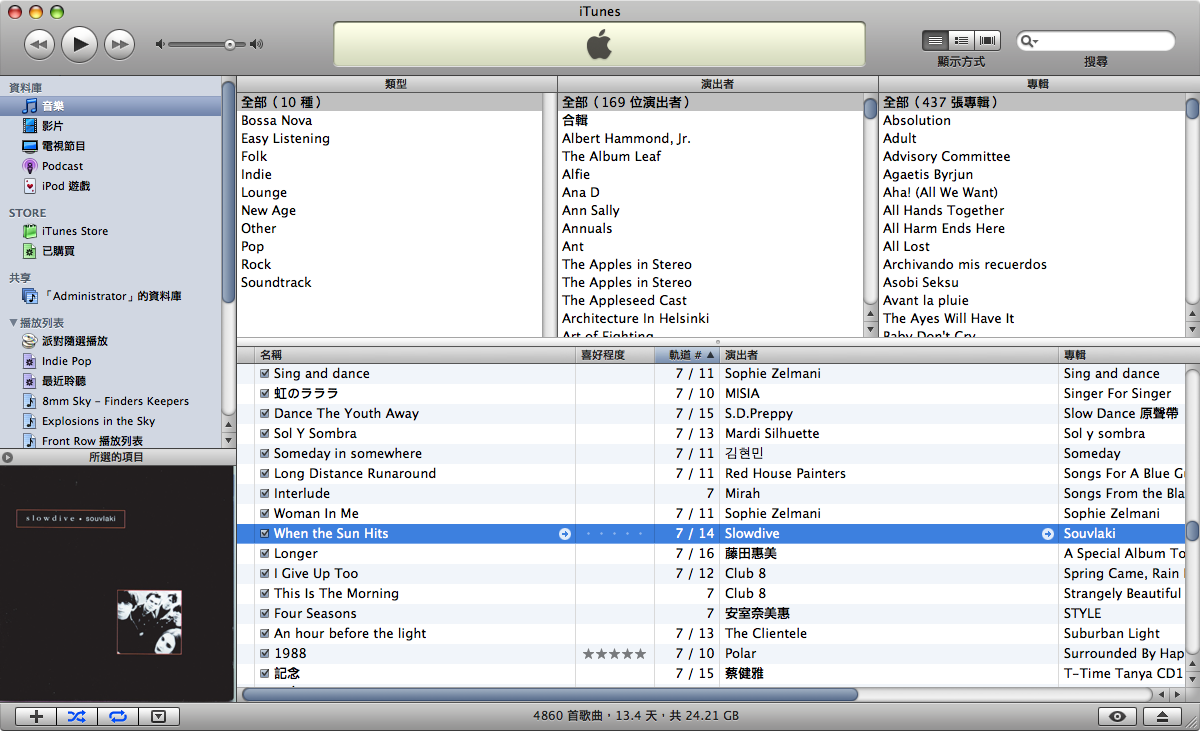Open the search magnifier options dropdown

tap(1029, 41)
